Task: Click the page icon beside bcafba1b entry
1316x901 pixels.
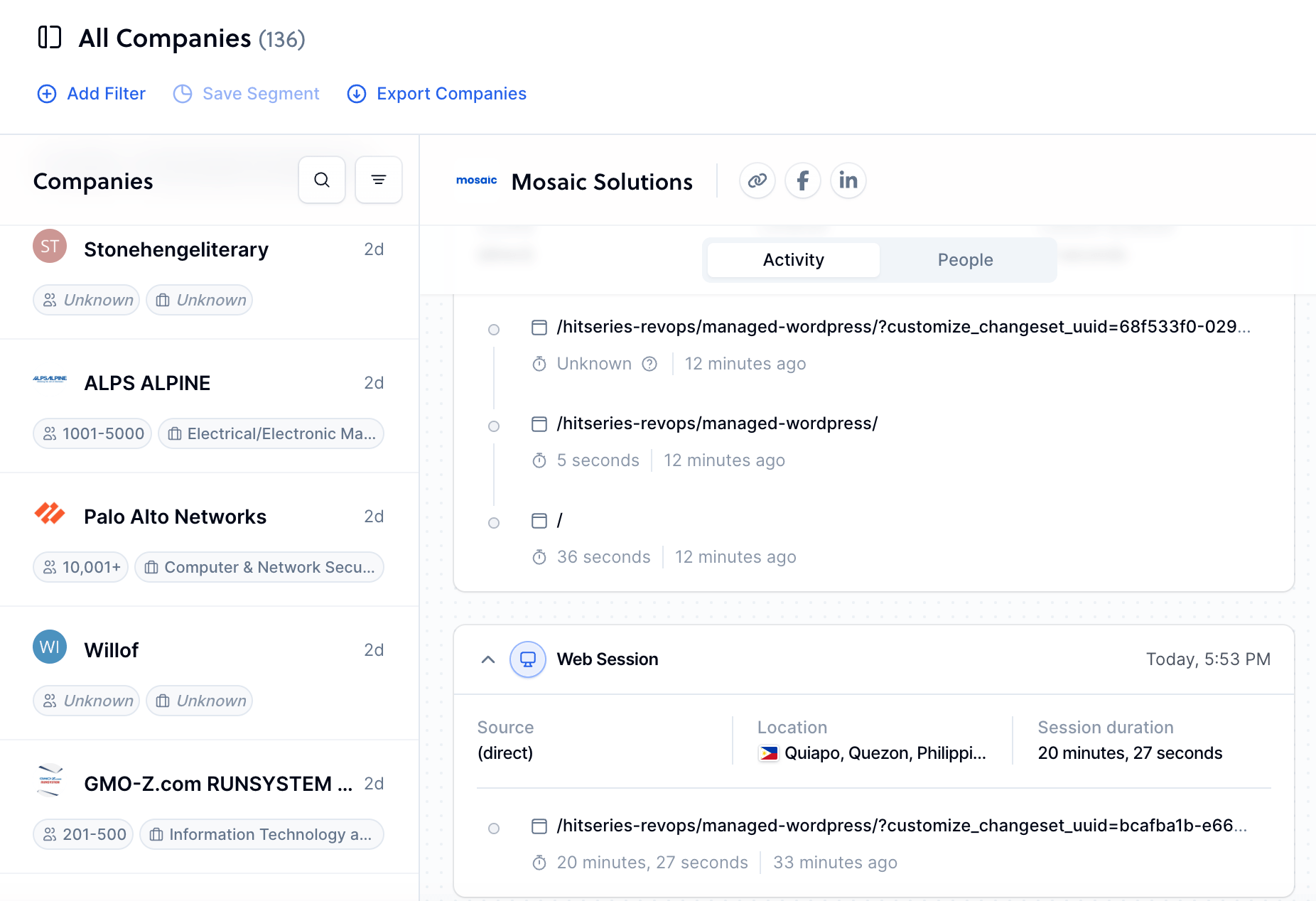Action: pyautogui.click(x=539, y=826)
